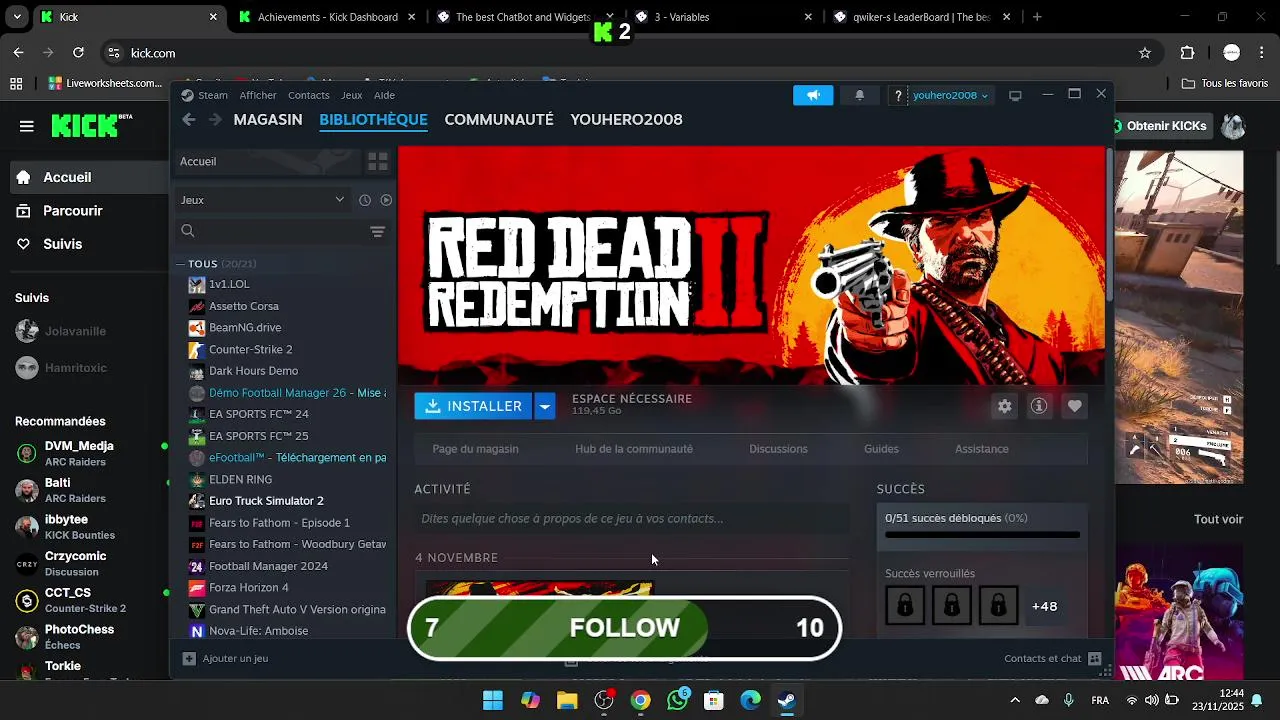Click Obtenir KICKs button
The width and height of the screenshot is (1280, 720).
1160,126
